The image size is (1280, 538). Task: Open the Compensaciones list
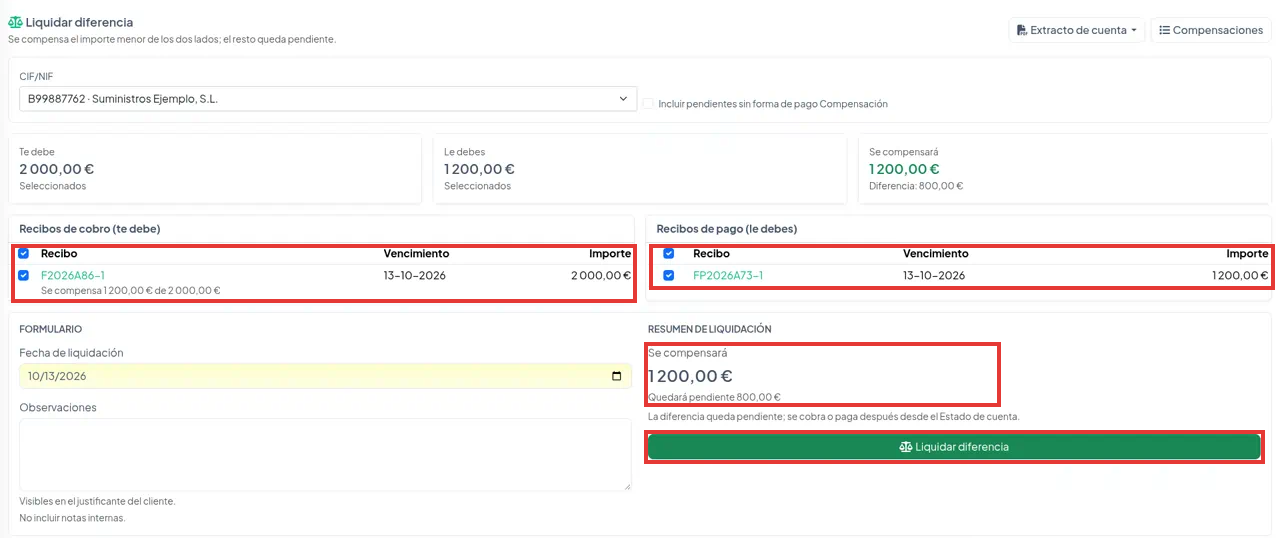coord(1210,30)
